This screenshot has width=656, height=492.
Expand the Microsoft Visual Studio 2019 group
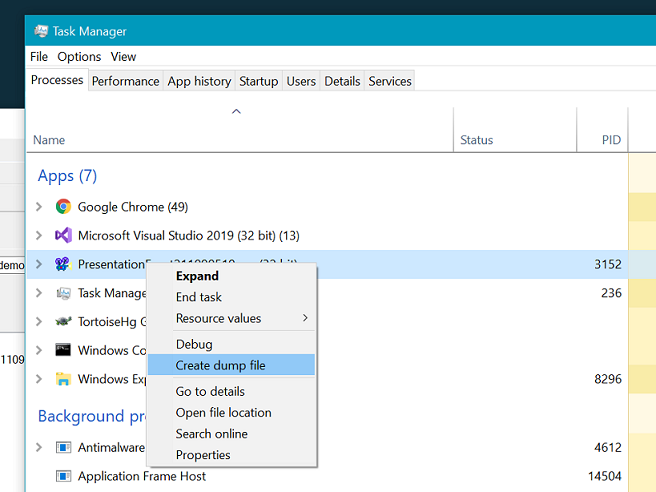[39, 236]
